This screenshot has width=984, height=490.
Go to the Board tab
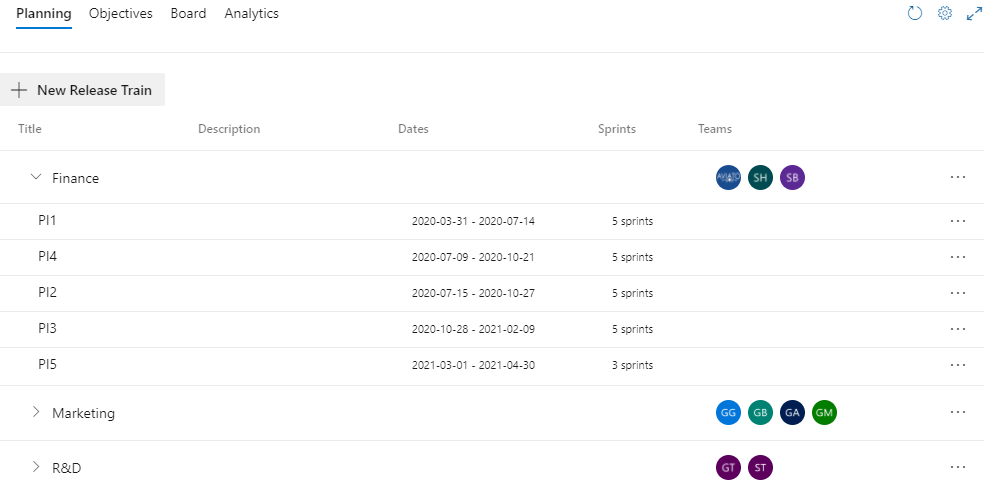tap(188, 14)
